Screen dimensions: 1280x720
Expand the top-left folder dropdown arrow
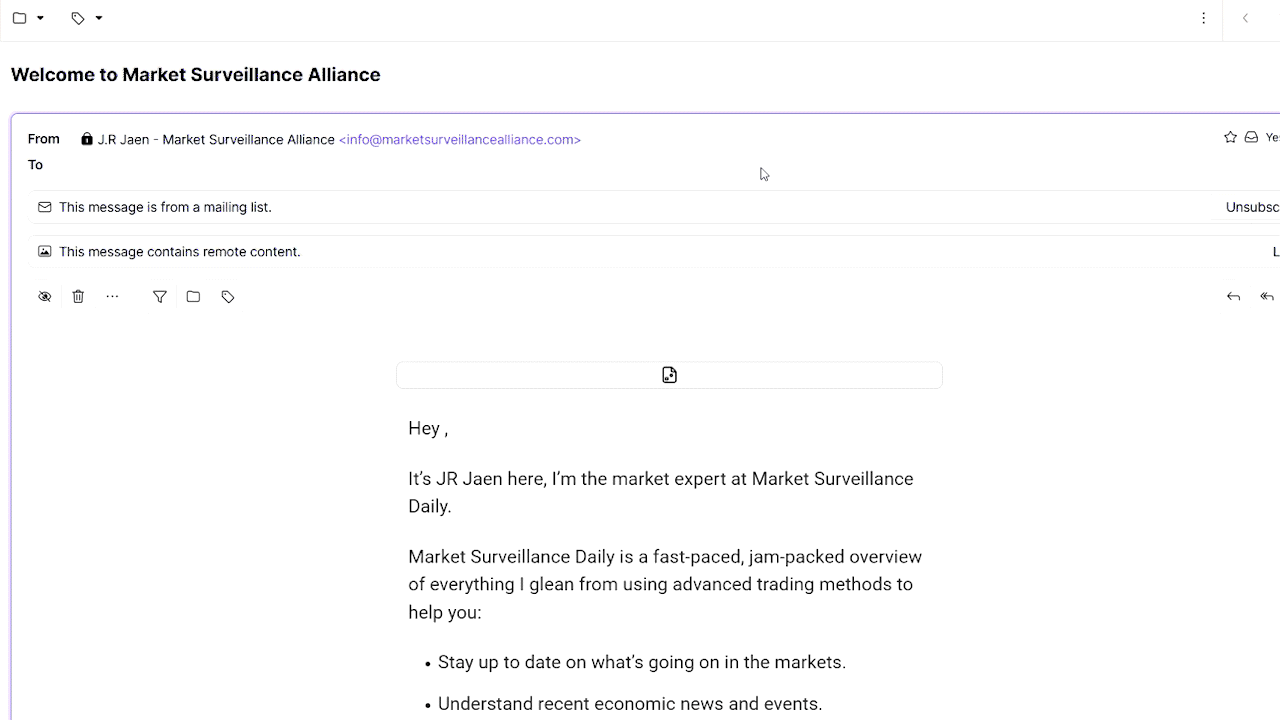point(40,18)
